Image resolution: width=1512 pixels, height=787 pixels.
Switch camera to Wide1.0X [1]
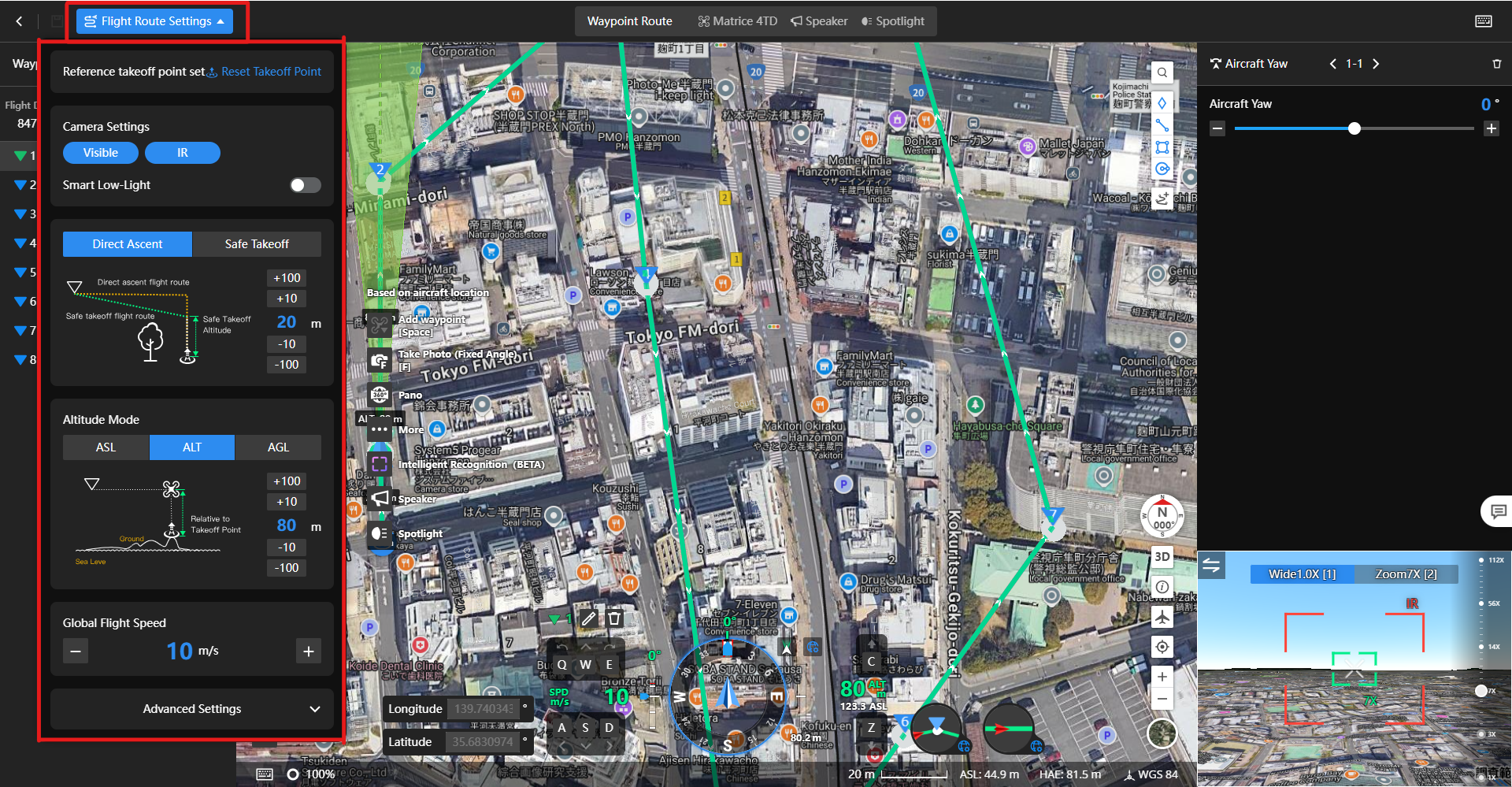tap(1303, 574)
